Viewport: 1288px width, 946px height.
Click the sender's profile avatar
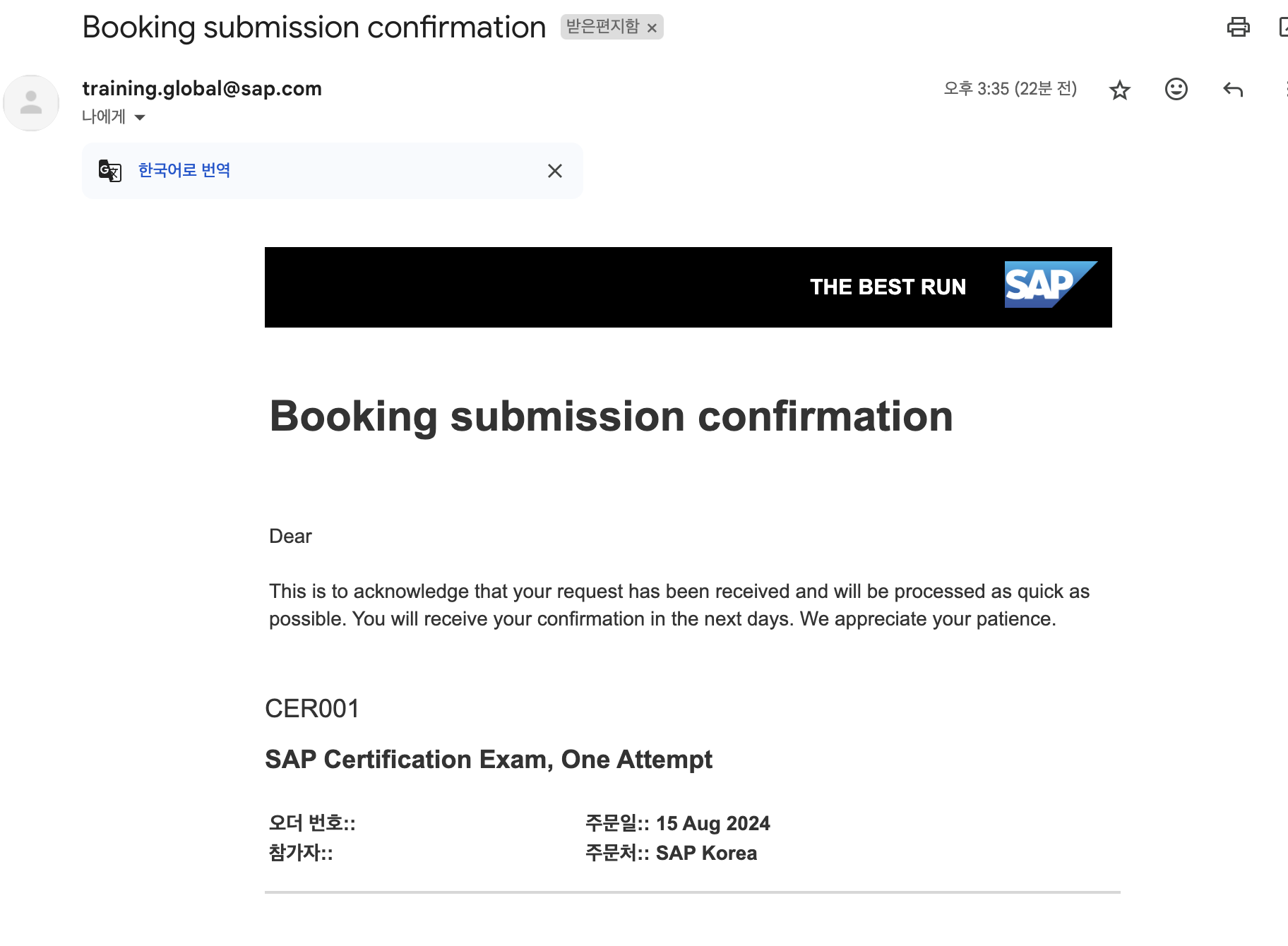31,103
